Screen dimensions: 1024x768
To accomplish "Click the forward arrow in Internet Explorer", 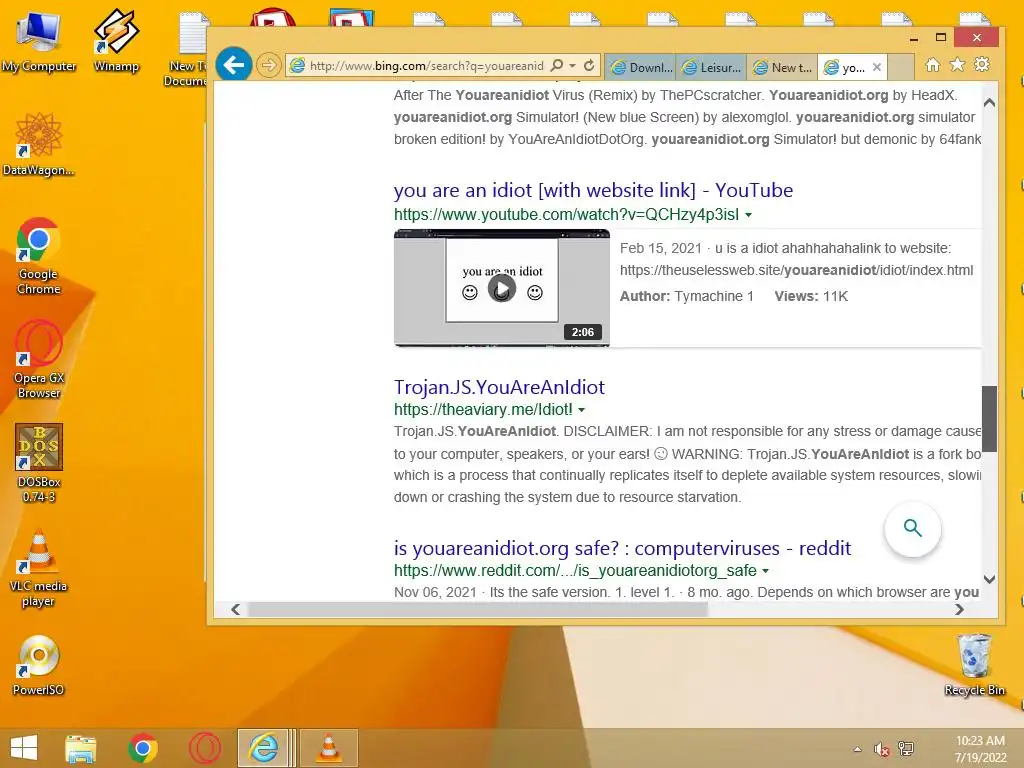I will coord(268,65).
